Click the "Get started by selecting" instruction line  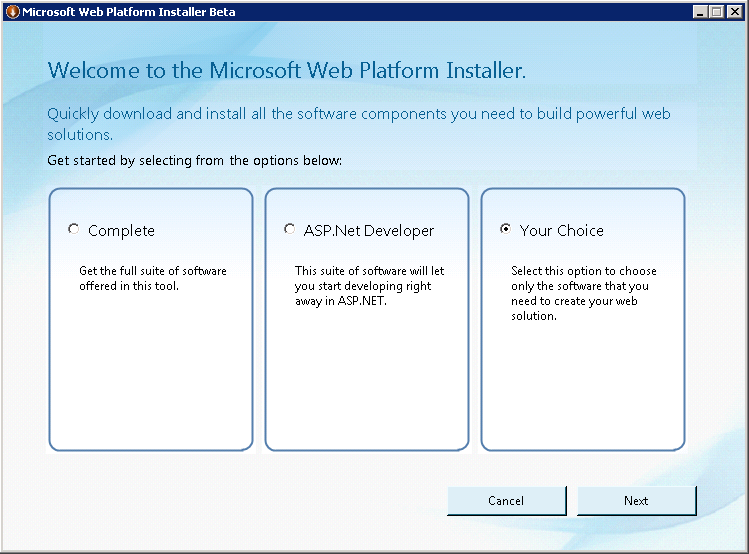(194, 160)
